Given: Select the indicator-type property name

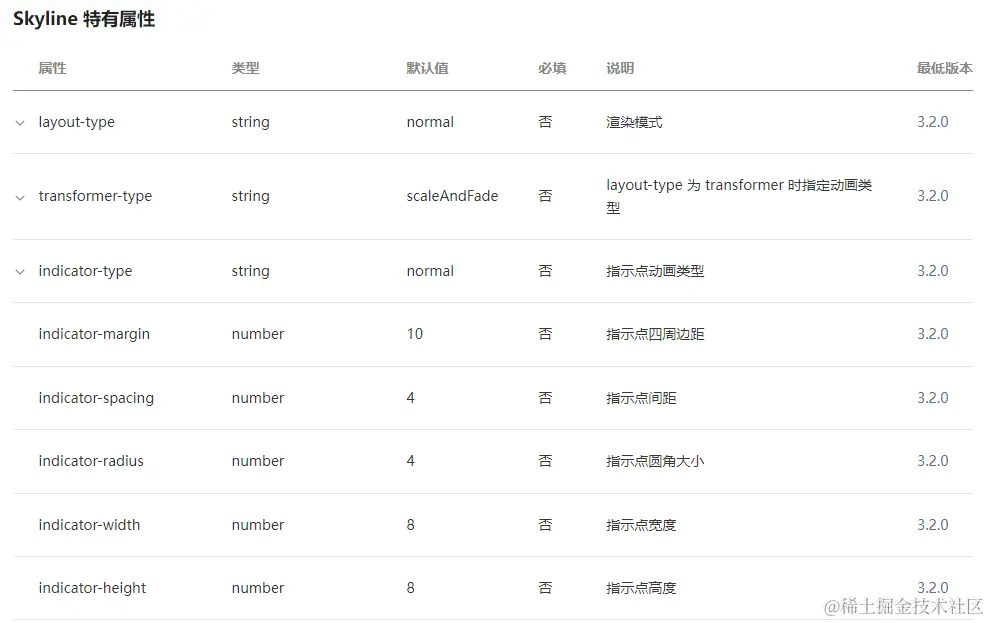Looking at the screenshot, I should click(x=85, y=271).
